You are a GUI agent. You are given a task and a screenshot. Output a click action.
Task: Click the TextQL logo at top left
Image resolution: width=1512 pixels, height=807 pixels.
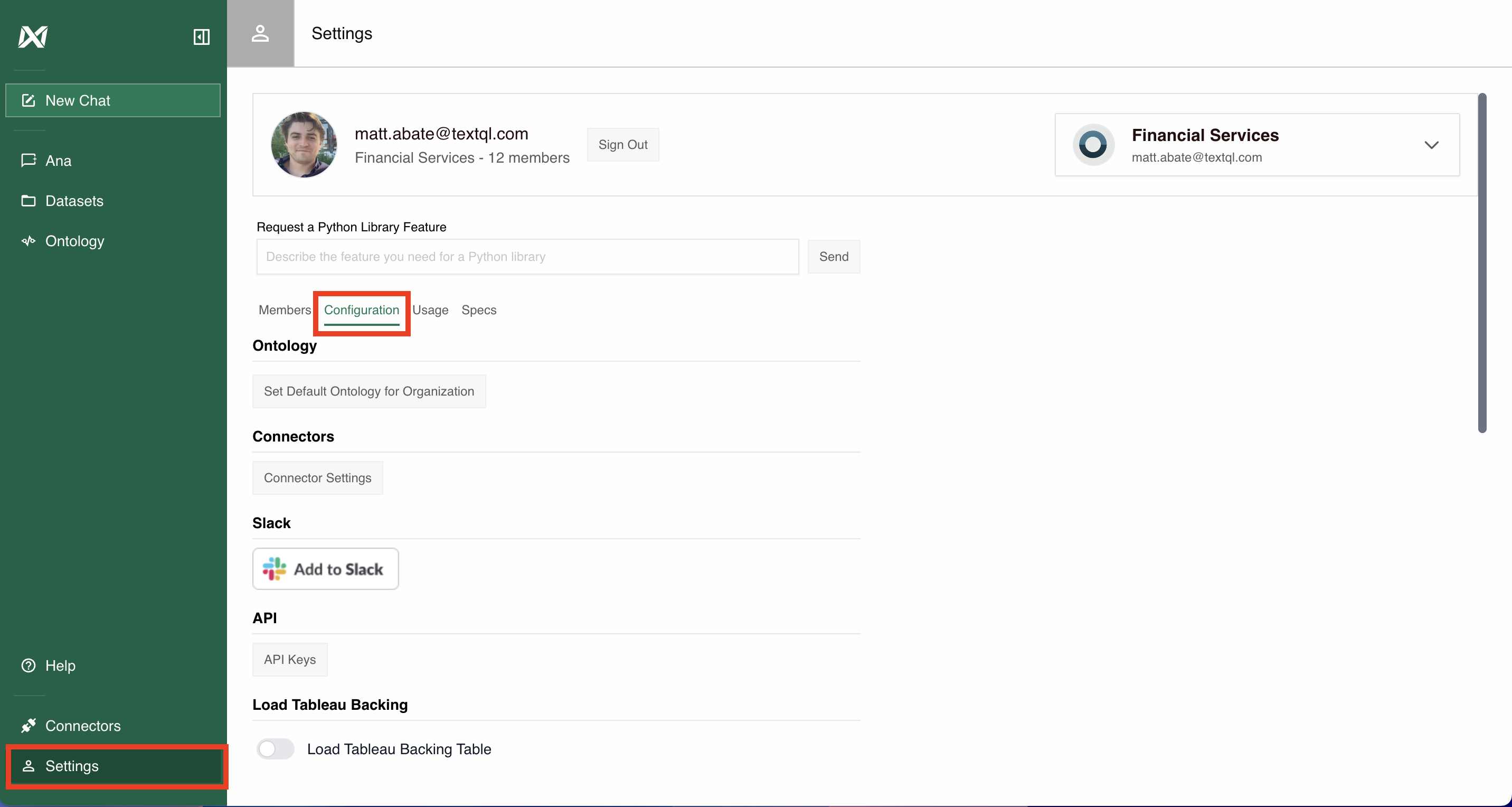[32, 37]
